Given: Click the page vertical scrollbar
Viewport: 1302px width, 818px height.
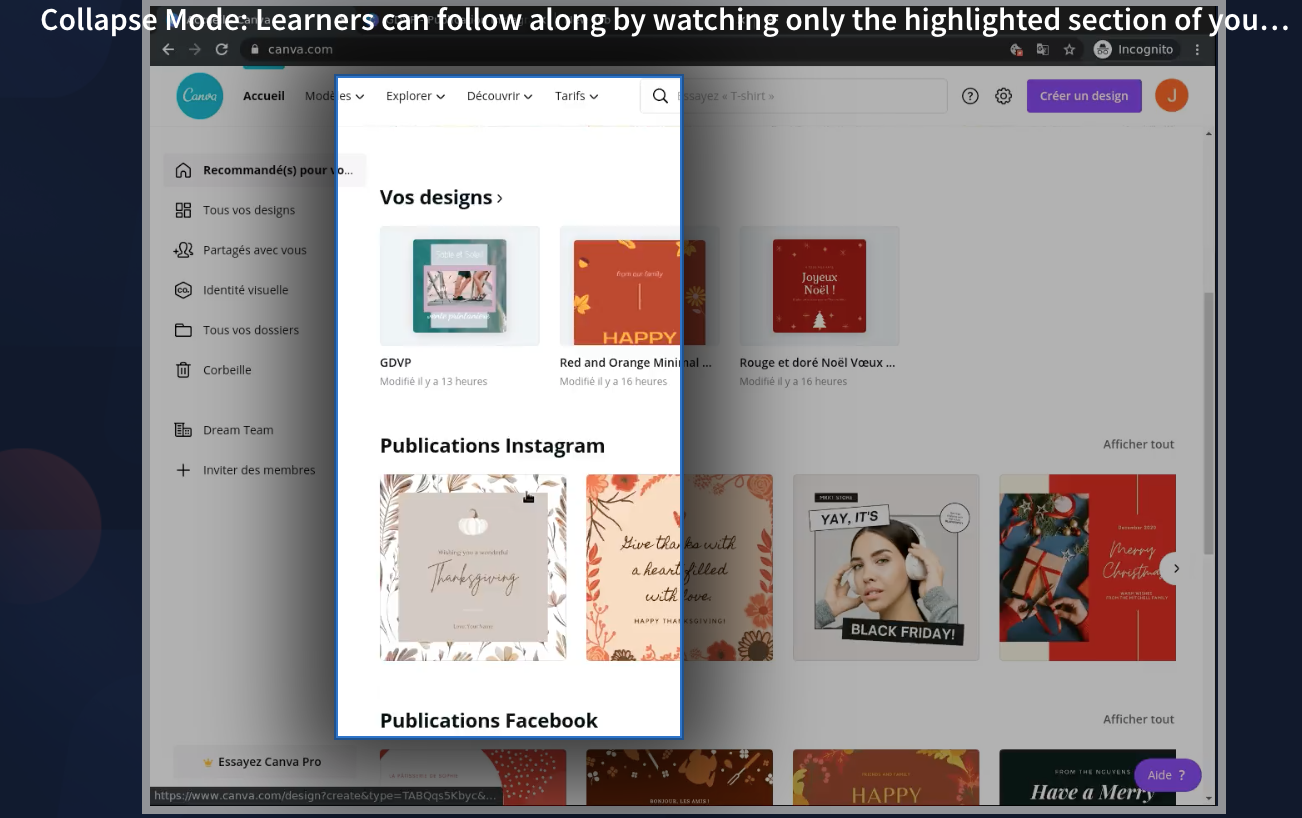Looking at the screenshot, I should (1209, 422).
